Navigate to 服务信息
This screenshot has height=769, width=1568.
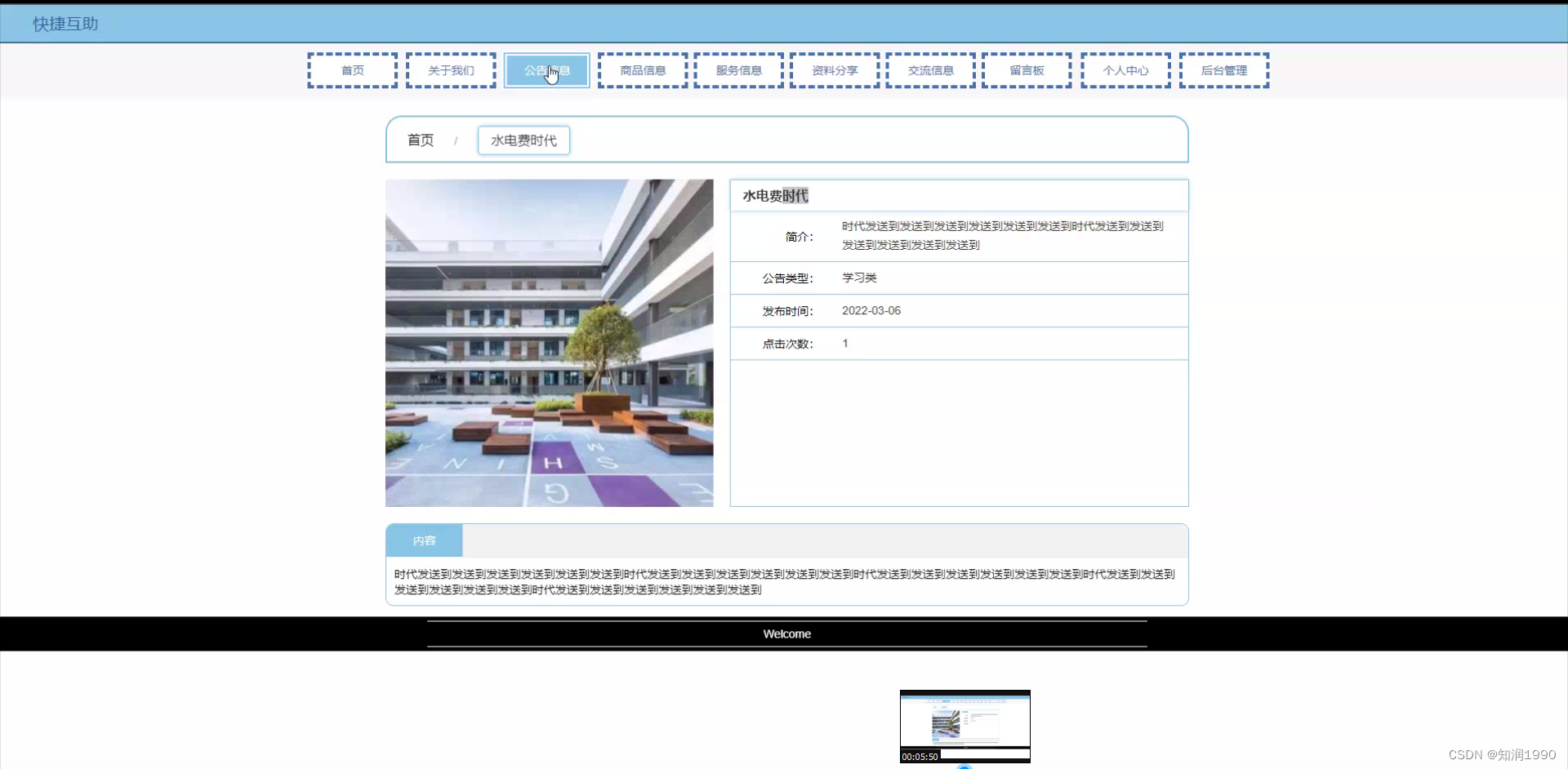pyautogui.click(x=738, y=70)
